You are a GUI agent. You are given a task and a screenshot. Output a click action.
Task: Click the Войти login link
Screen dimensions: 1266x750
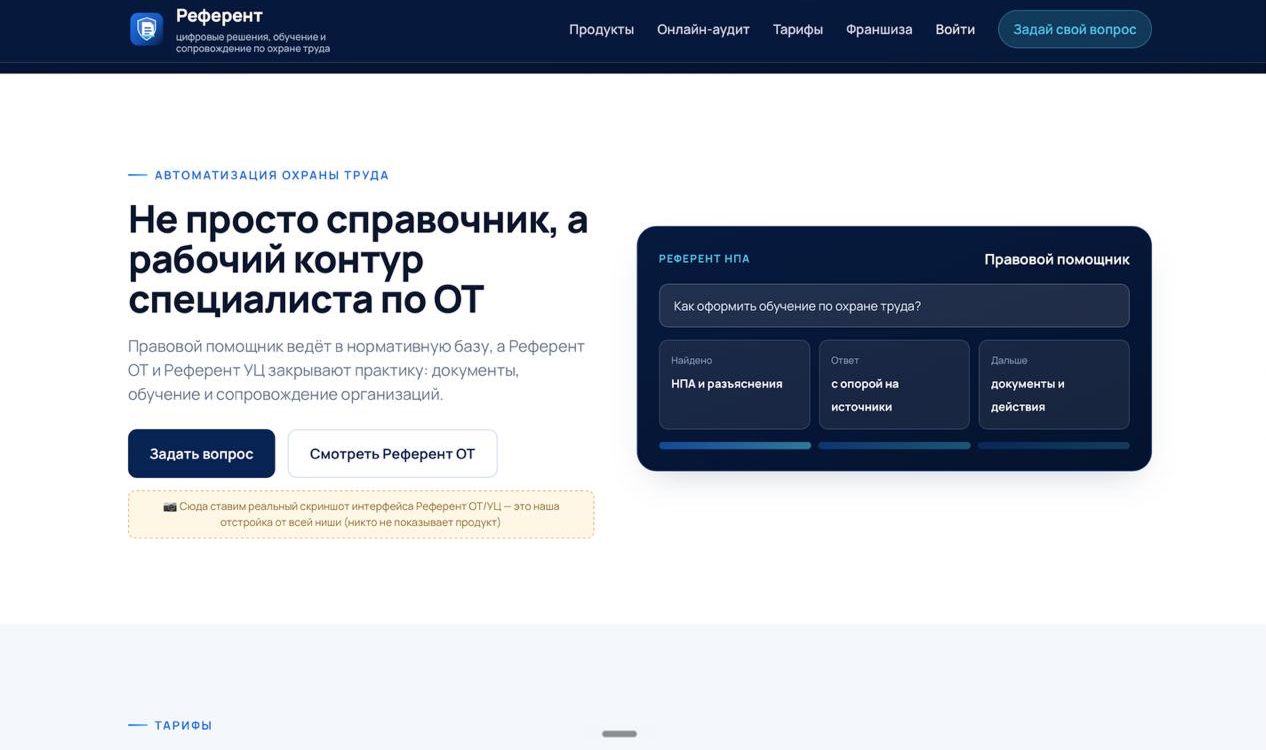(955, 29)
